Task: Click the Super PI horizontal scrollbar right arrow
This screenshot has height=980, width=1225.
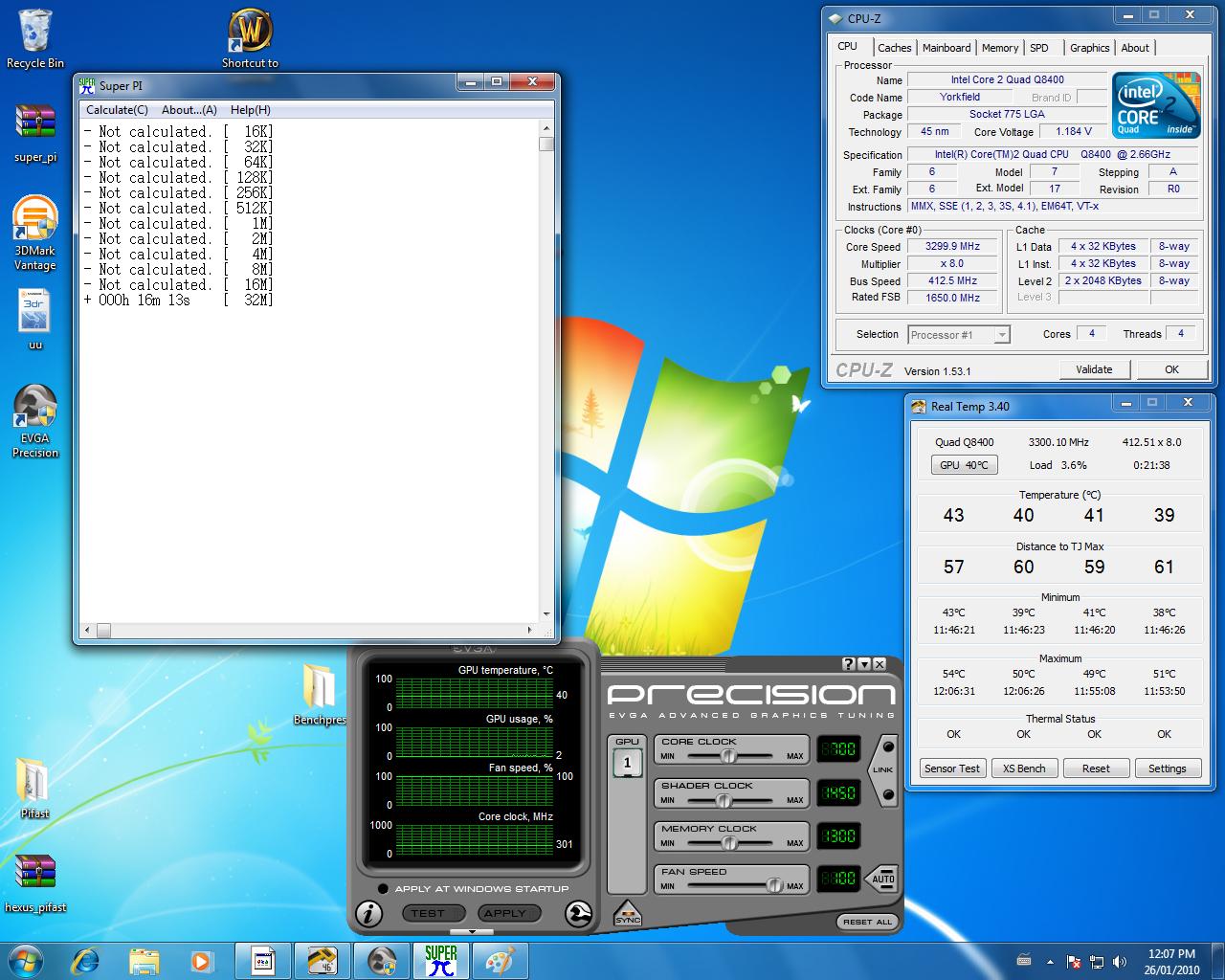Action: pyautogui.click(x=530, y=630)
